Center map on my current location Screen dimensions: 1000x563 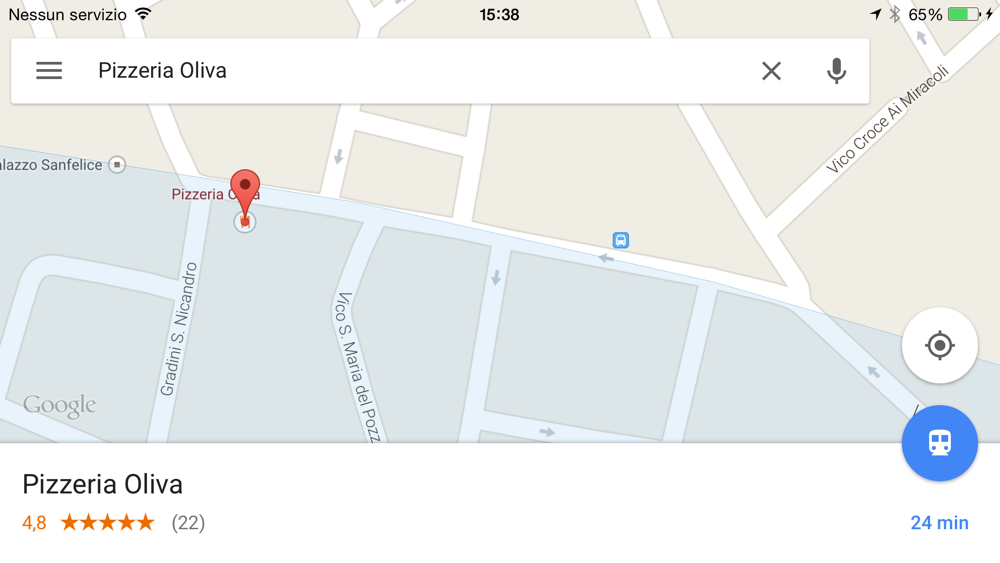[x=939, y=346]
